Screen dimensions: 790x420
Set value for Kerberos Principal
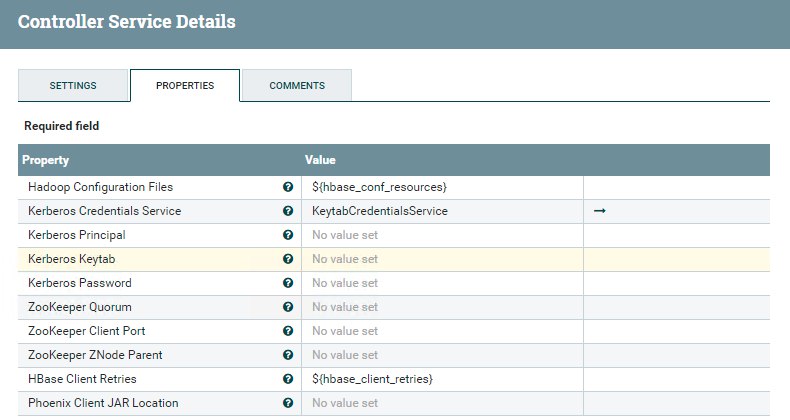click(442, 235)
